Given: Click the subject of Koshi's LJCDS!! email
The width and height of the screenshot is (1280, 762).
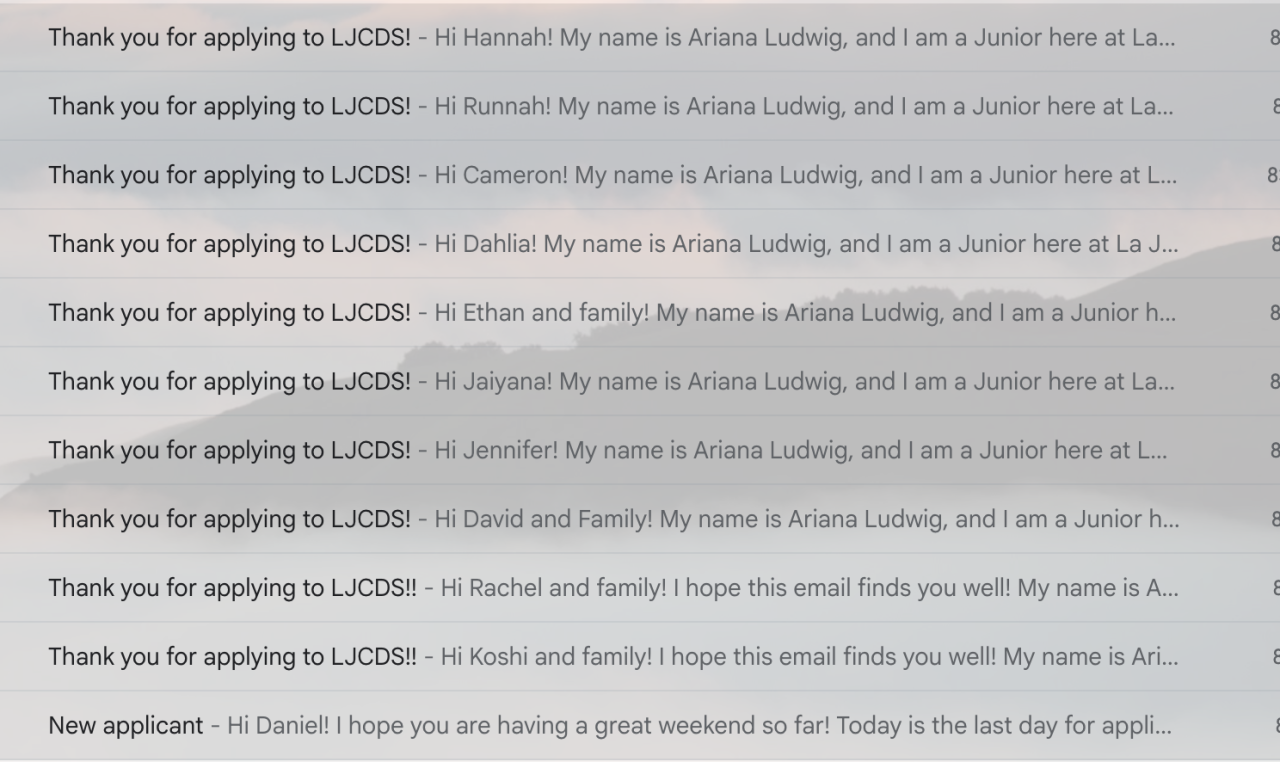Looking at the screenshot, I should (x=233, y=657).
